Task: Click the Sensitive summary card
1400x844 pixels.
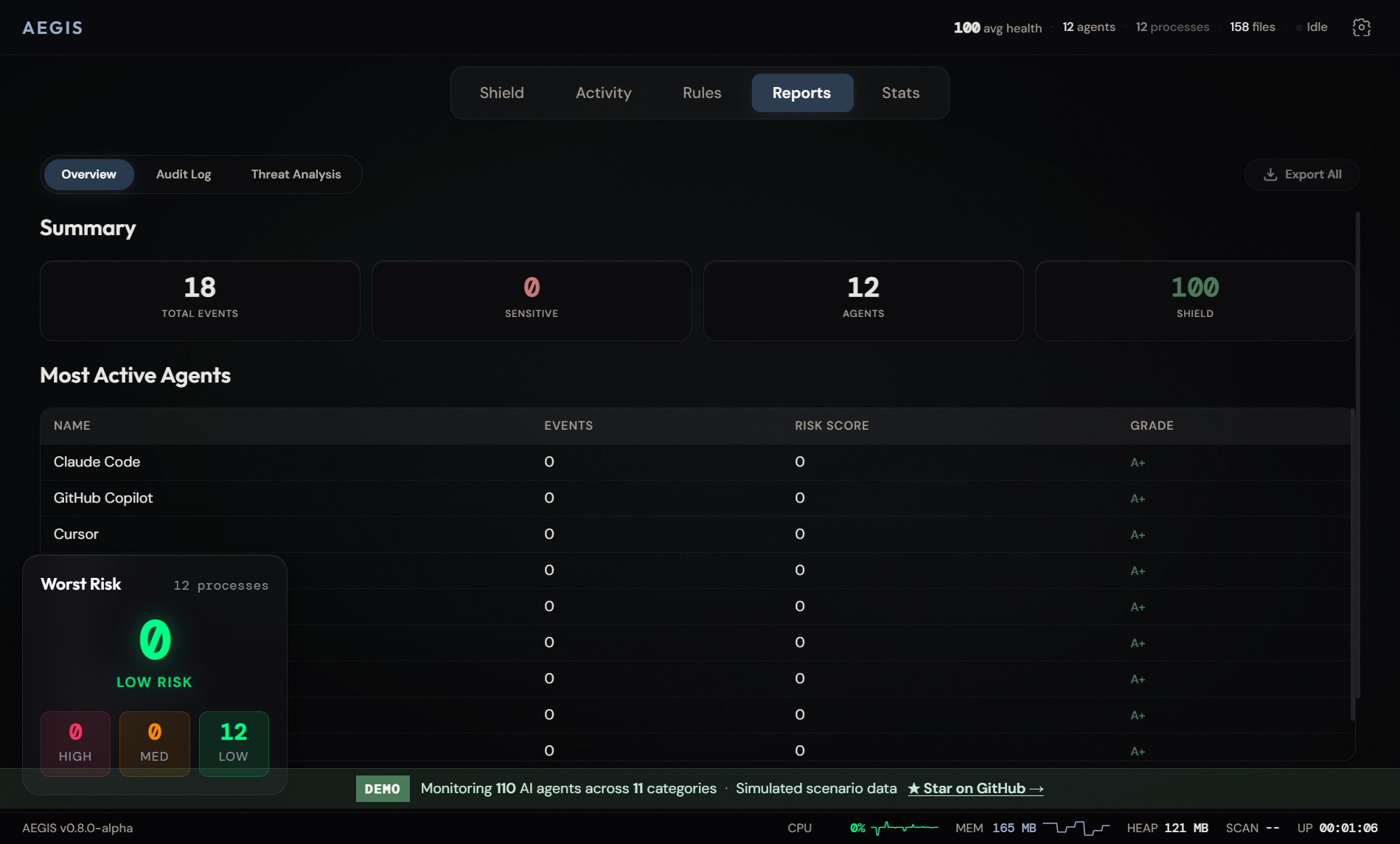Action: [x=532, y=301]
